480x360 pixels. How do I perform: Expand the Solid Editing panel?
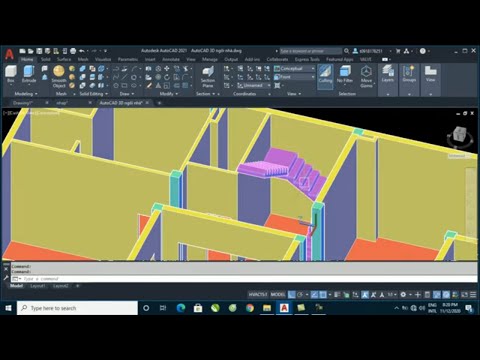click(94, 94)
